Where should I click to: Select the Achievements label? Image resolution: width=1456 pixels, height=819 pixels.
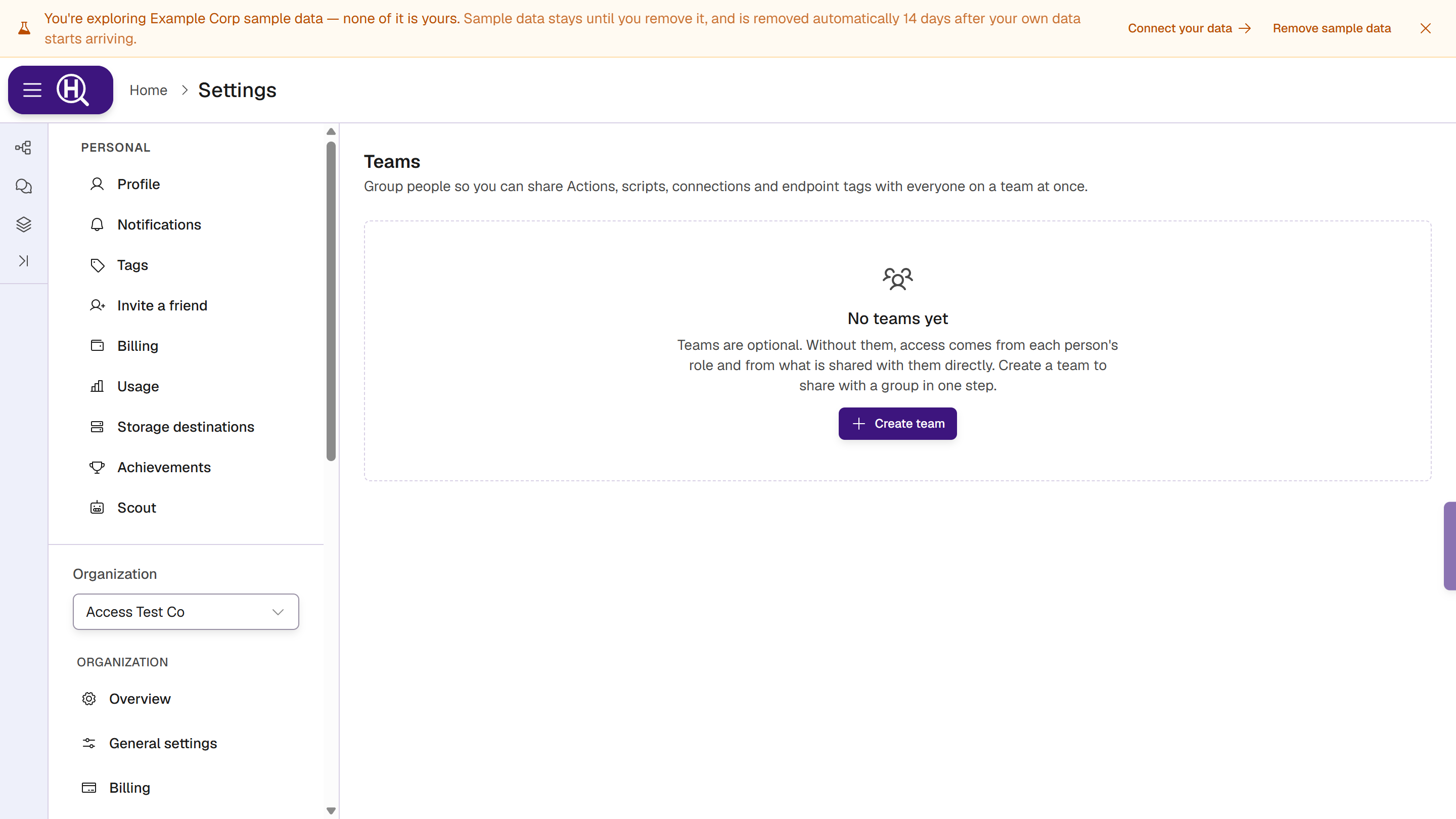(164, 468)
